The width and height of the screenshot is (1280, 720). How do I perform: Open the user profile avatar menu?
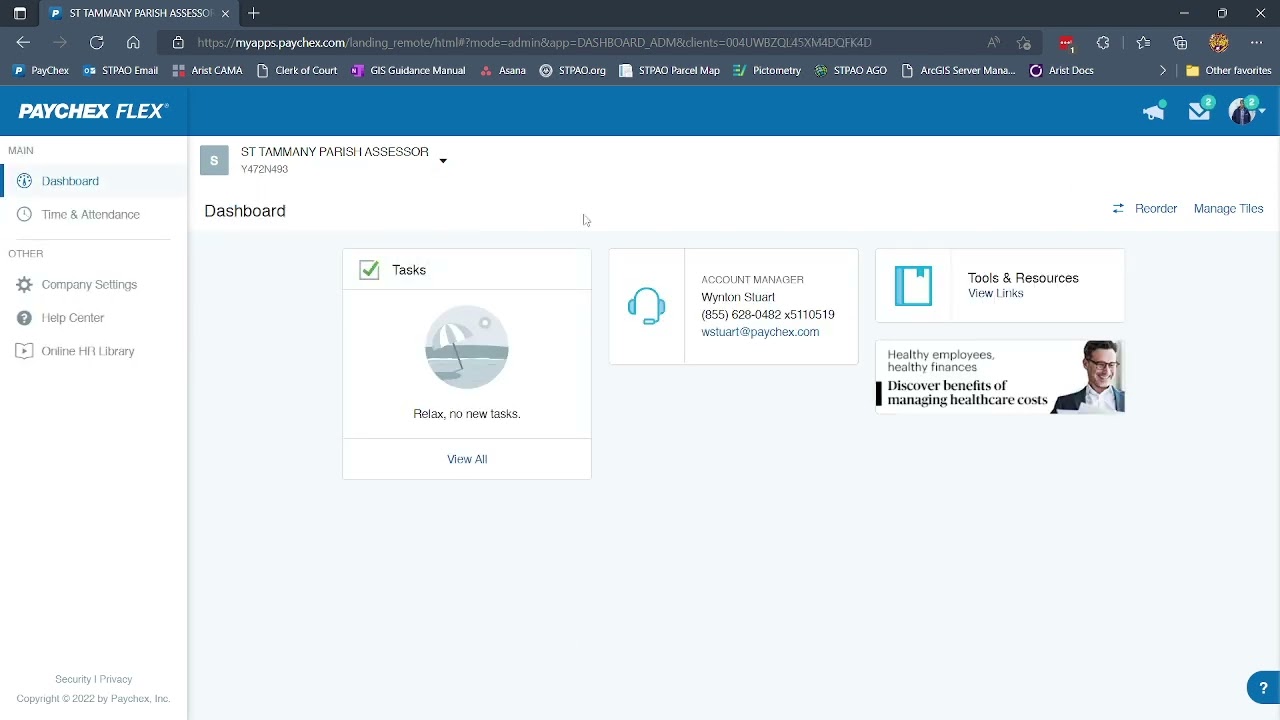1246,110
